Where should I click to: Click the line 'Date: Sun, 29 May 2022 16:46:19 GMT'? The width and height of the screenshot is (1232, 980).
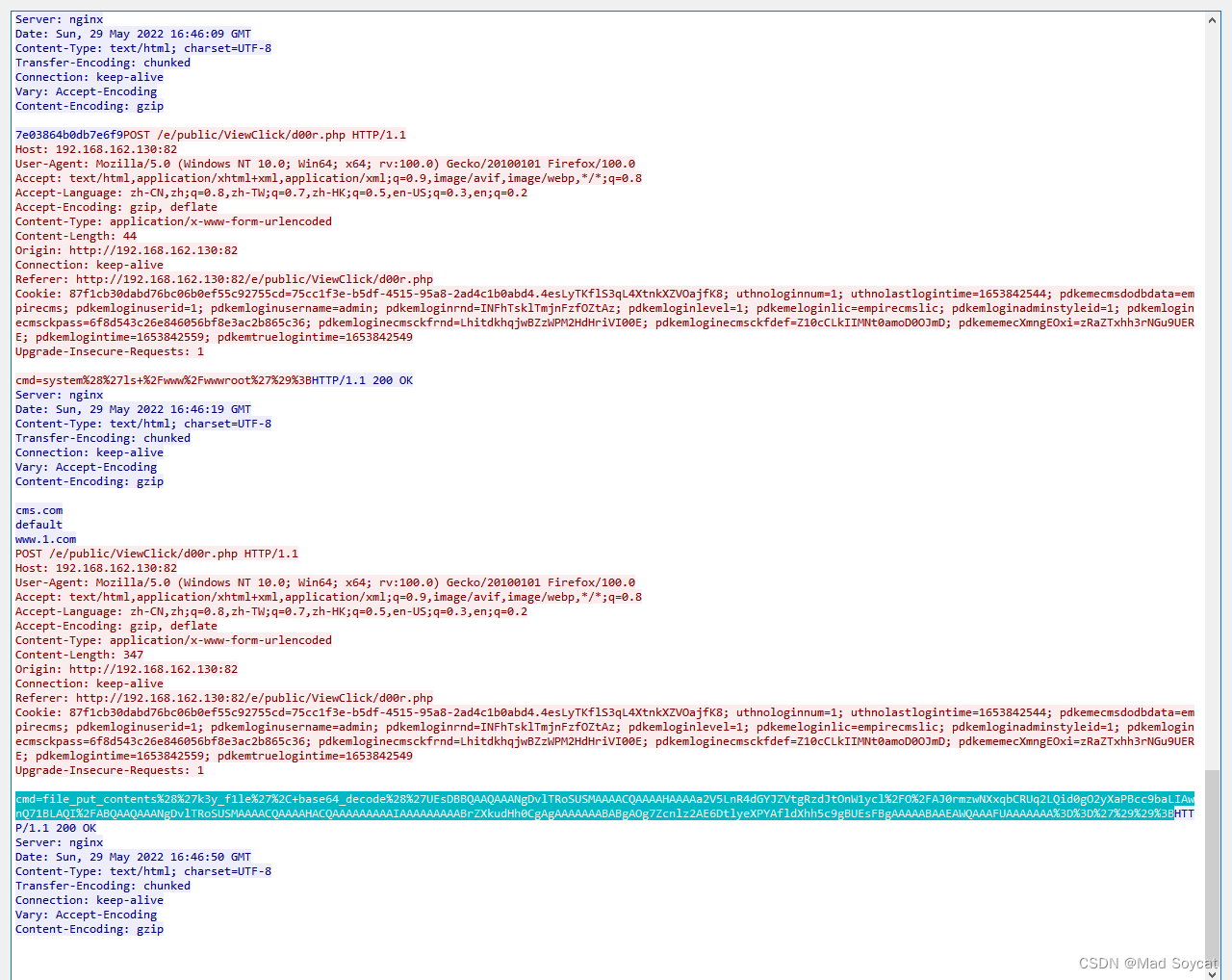pyautogui.click(x=133, y=409)
